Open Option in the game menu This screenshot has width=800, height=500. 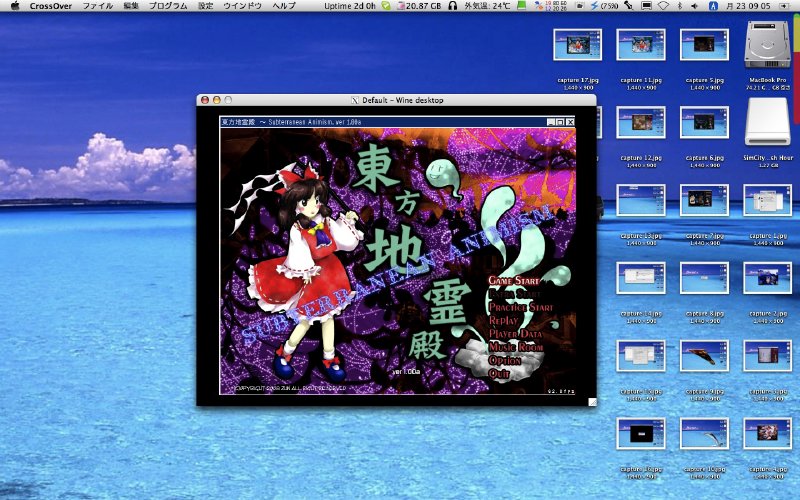[x=505, y=360]
